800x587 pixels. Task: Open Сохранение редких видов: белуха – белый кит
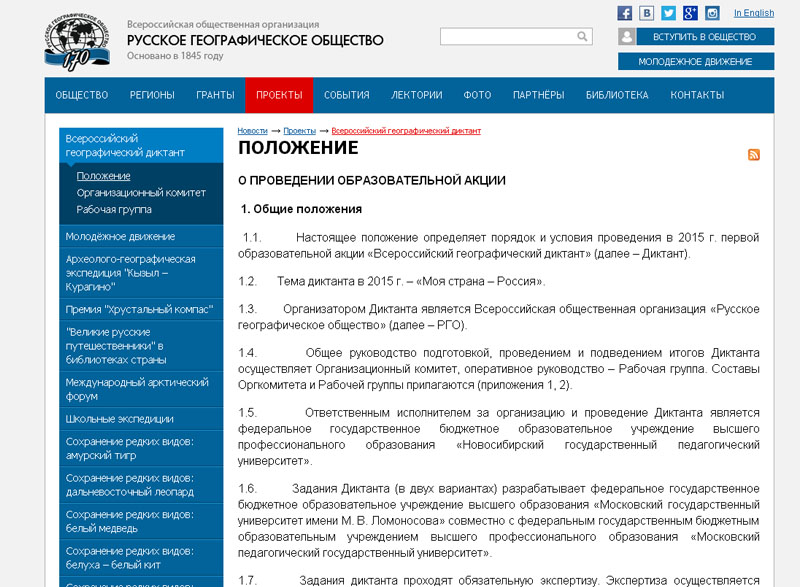[x=141, y=558]
